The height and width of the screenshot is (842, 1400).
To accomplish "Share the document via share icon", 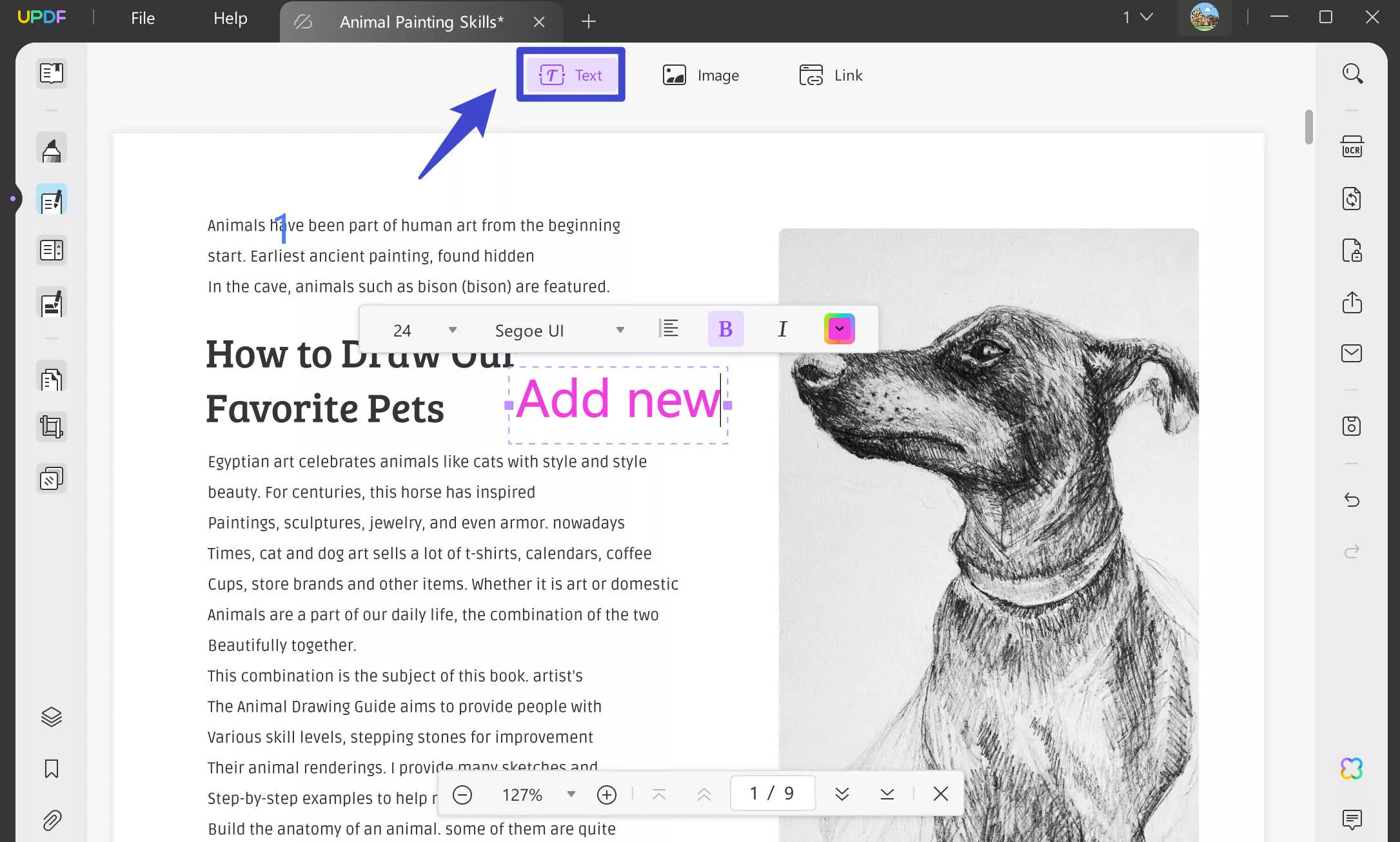I will (1352, 302).
